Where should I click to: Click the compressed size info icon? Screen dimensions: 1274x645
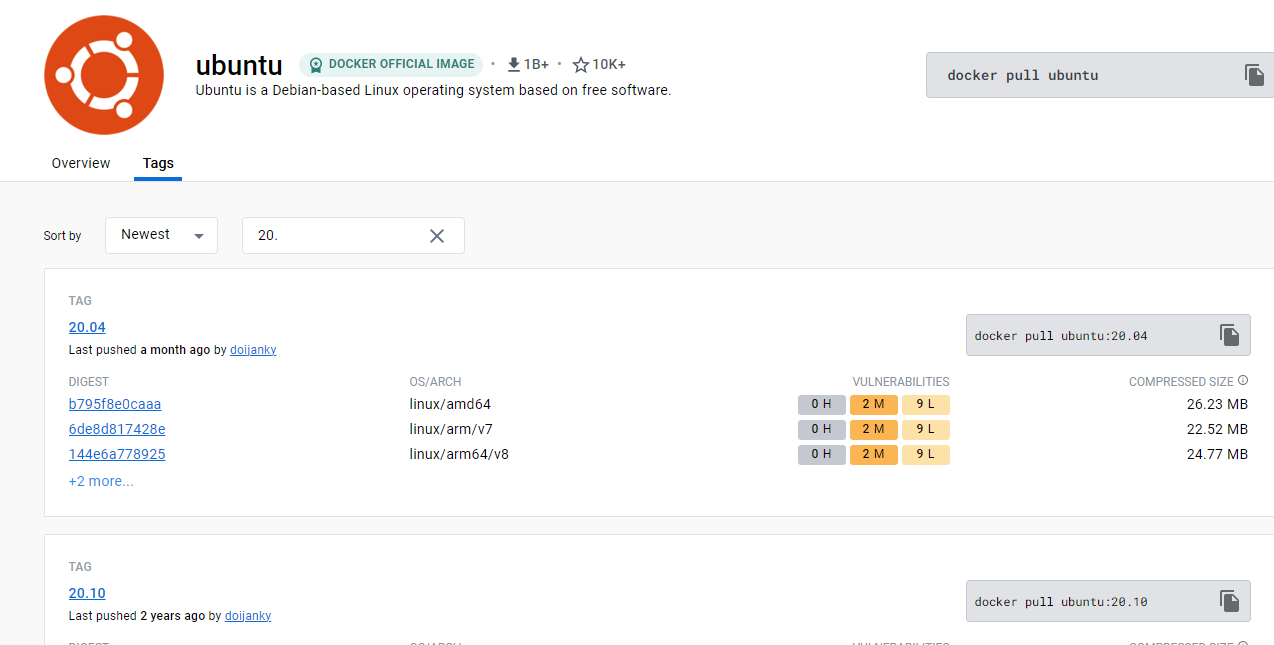tap(1243, 381)
